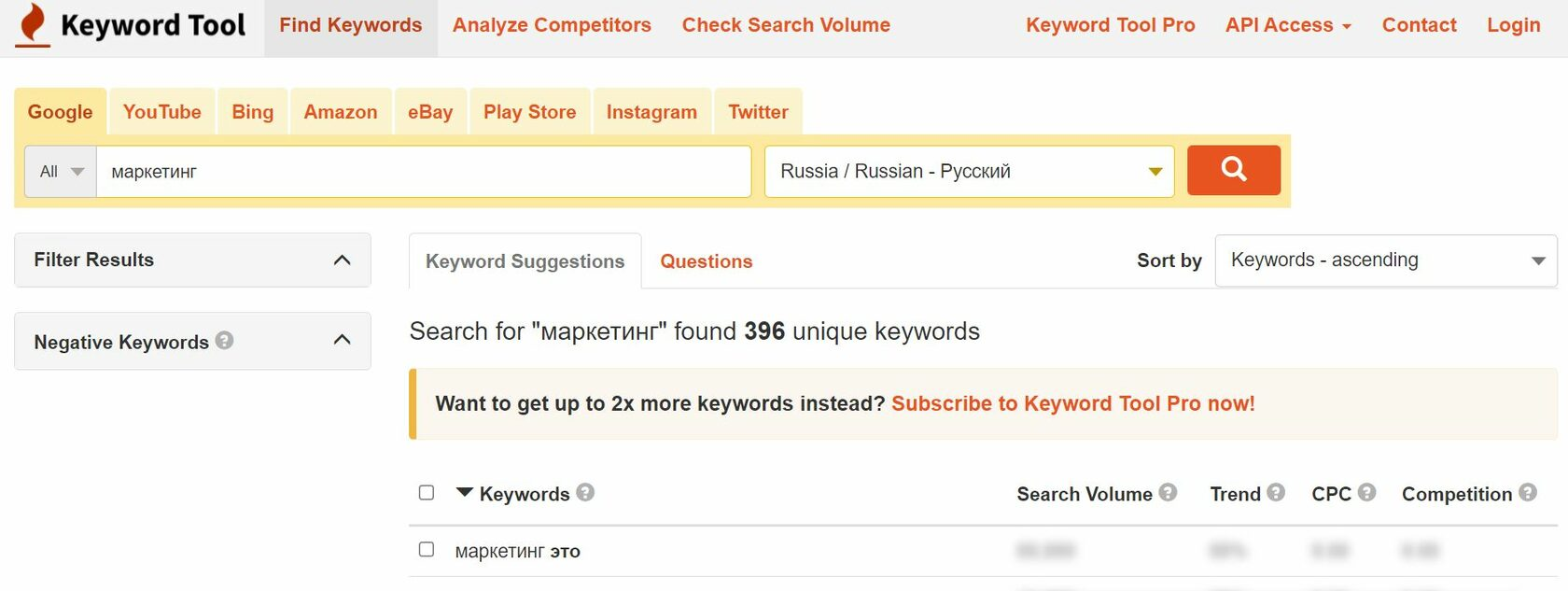
Task: Open the All search type dropdown
Action: (59, 170)
